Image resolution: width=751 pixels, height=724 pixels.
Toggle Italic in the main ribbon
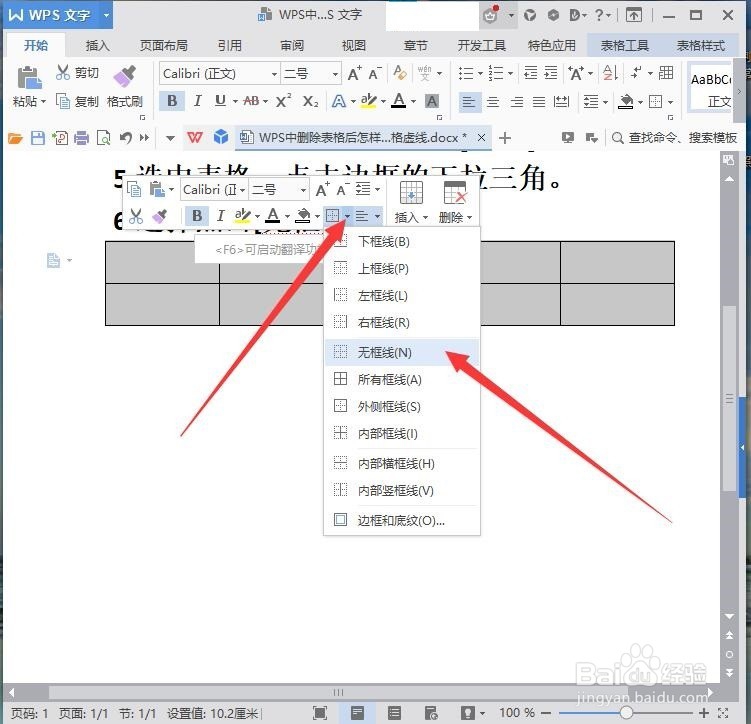197,101
